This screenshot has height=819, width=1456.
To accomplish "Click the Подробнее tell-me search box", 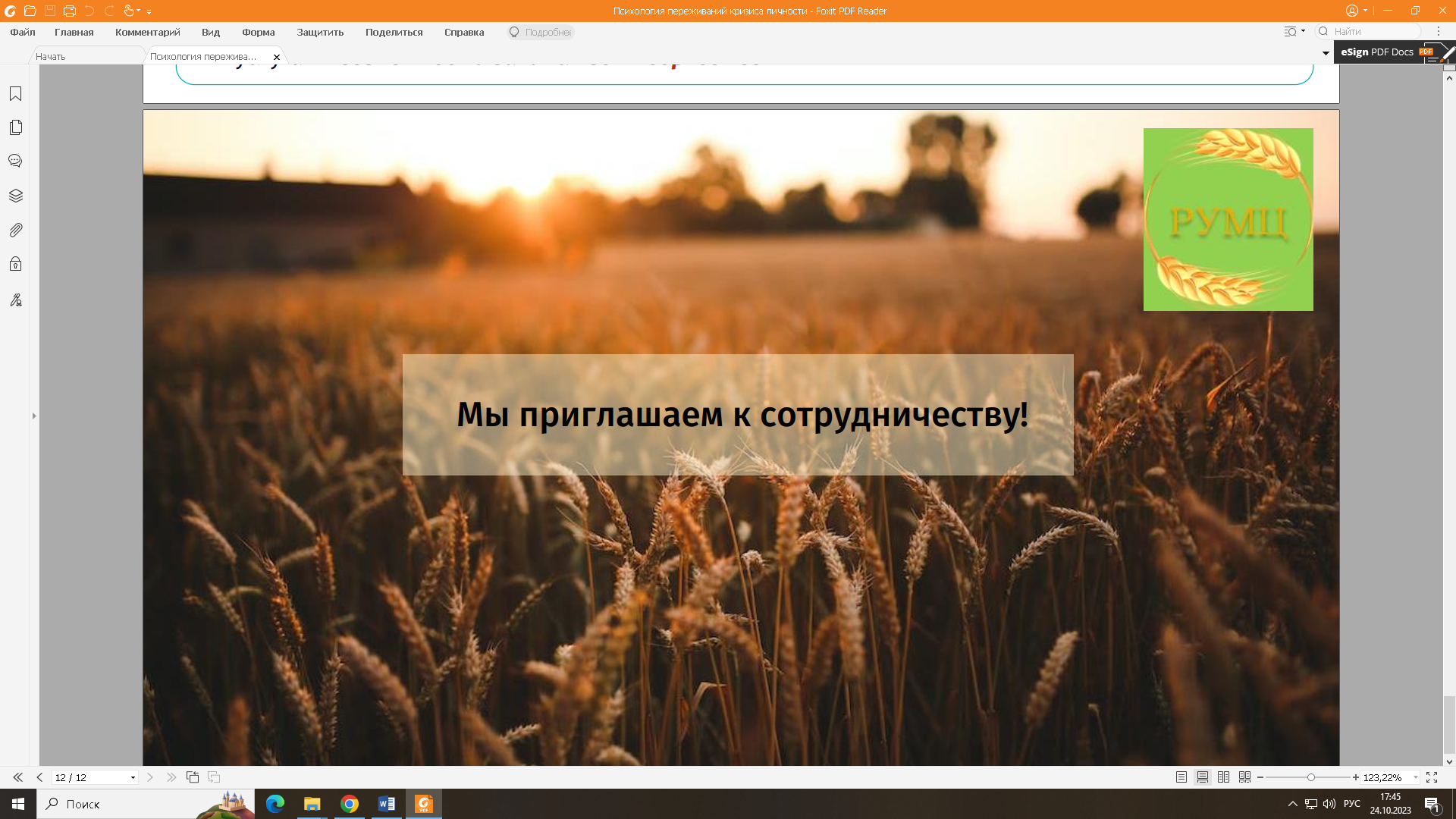I will coord(541,32).
